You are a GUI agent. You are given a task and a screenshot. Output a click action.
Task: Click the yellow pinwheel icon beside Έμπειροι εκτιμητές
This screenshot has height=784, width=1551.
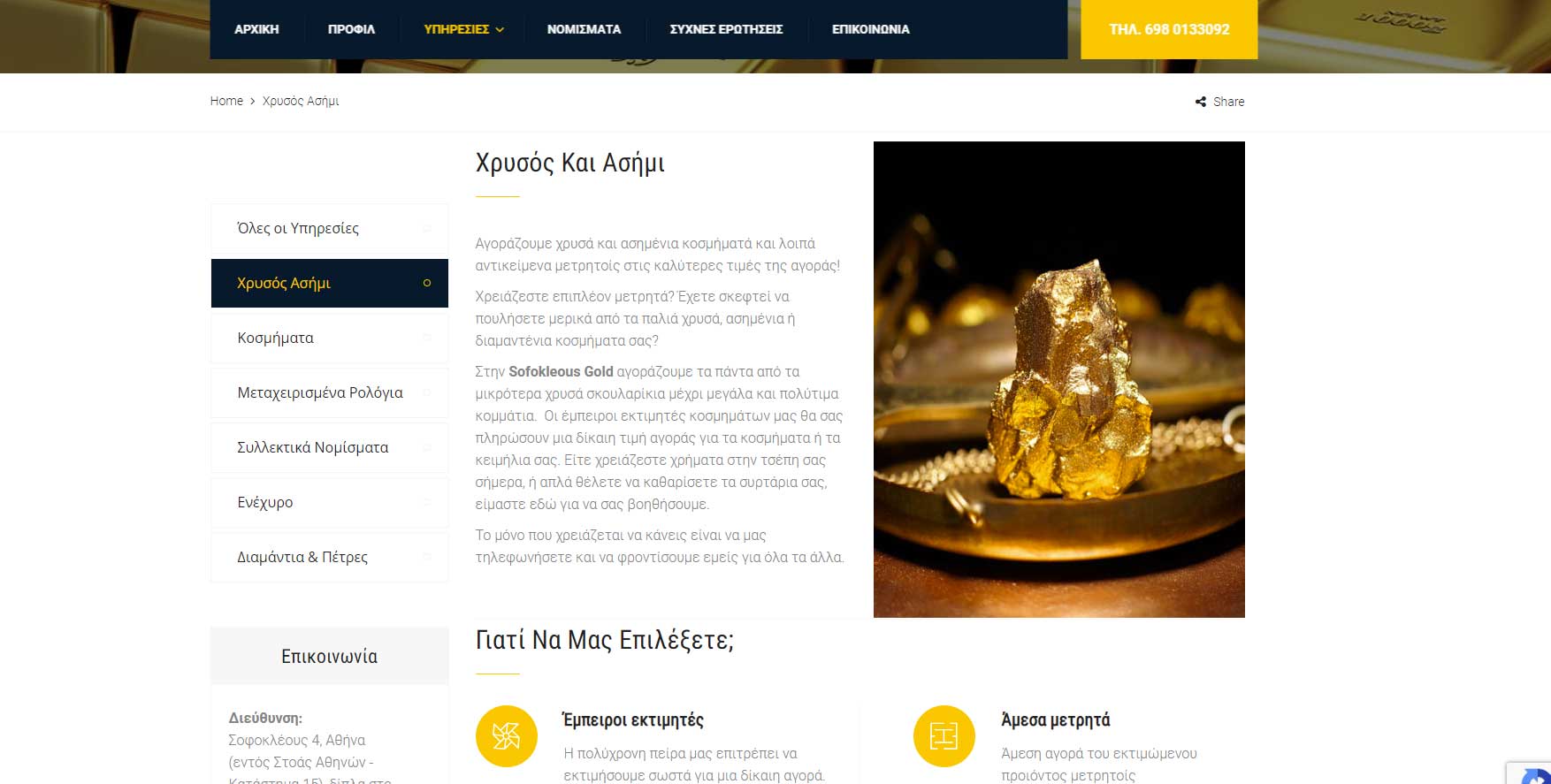pos(507,736)
